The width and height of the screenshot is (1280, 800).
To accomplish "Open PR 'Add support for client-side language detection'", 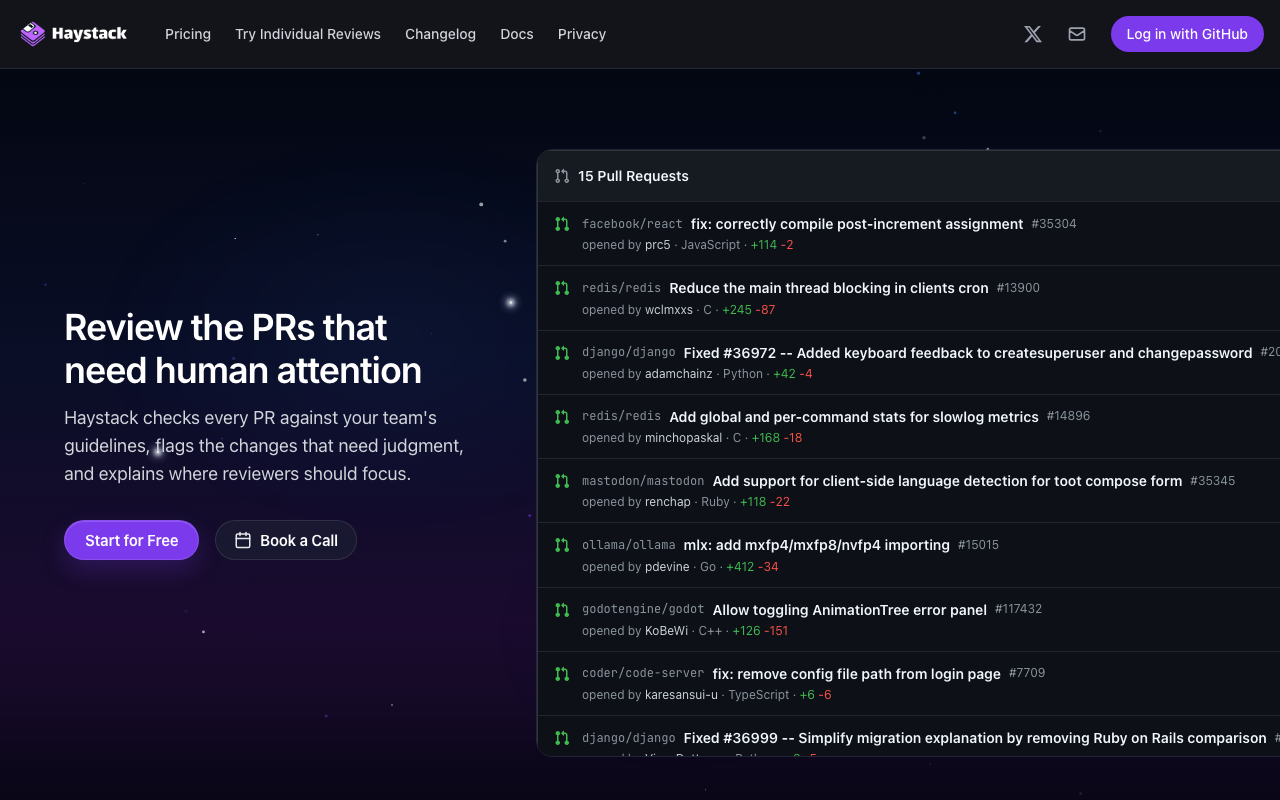I will point(947,481).
